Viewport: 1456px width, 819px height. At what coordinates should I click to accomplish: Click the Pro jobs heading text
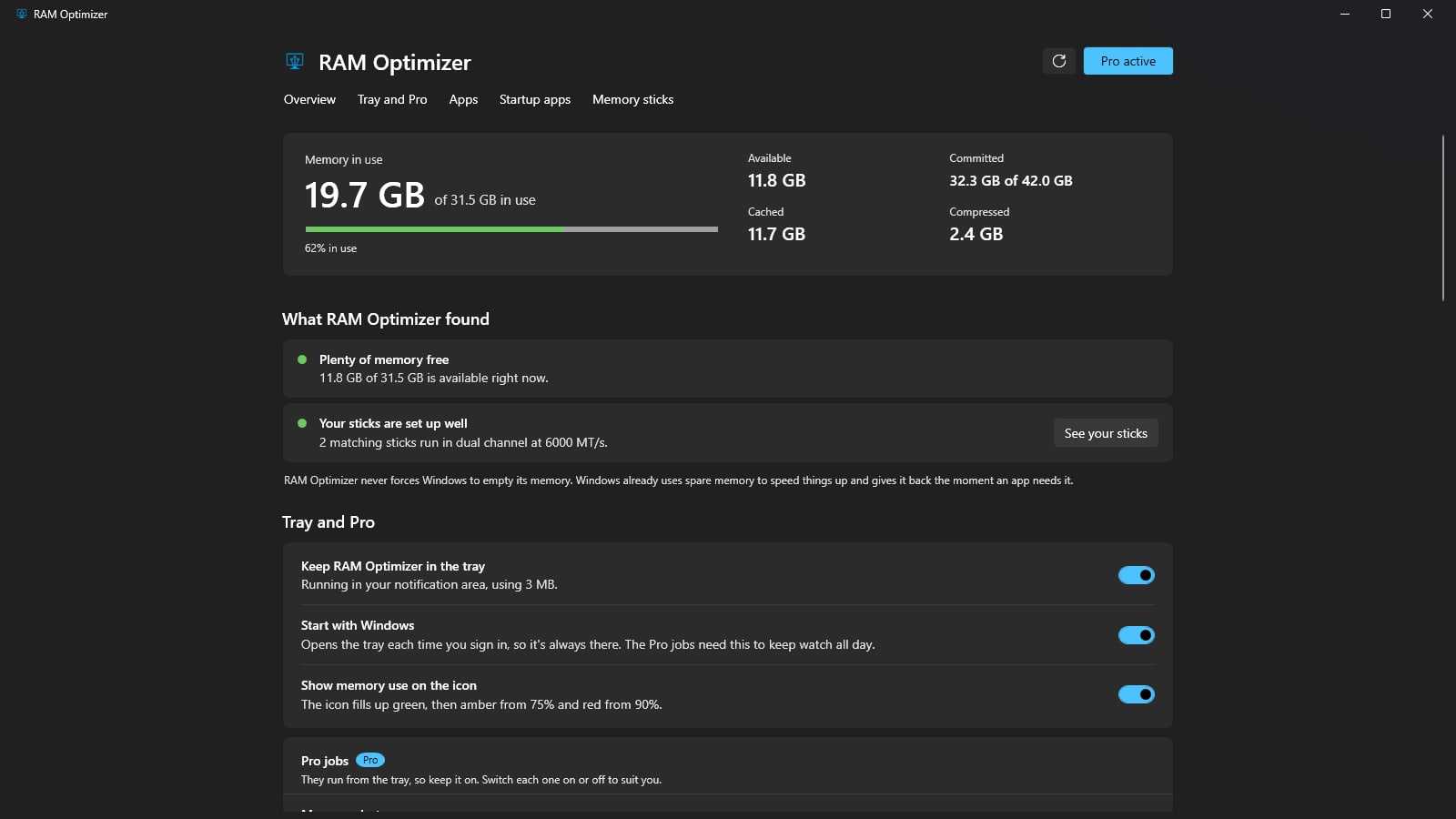tap(325, 761)
